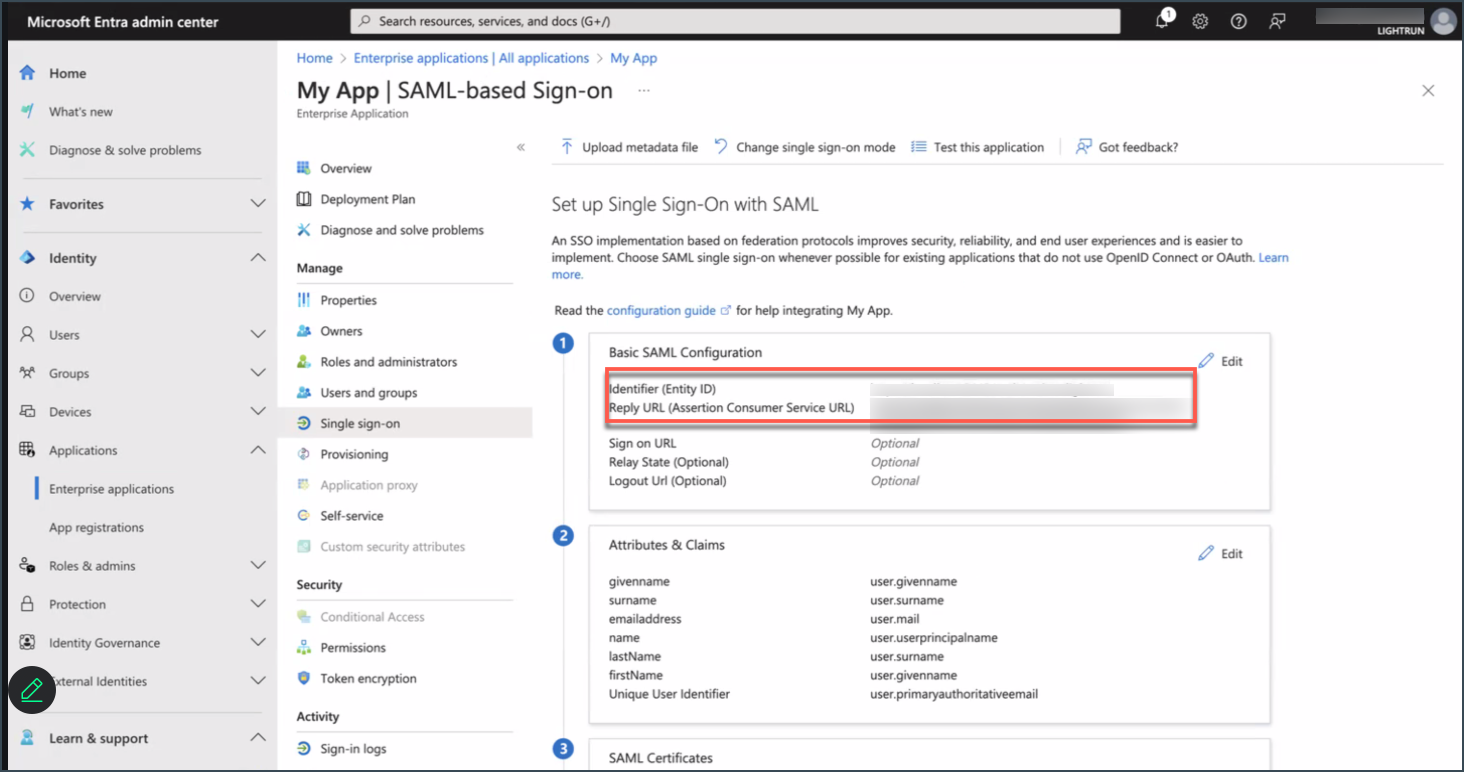Expand the Users submenu
Viewport: 1464px width, 772px height.
[257, 335]
